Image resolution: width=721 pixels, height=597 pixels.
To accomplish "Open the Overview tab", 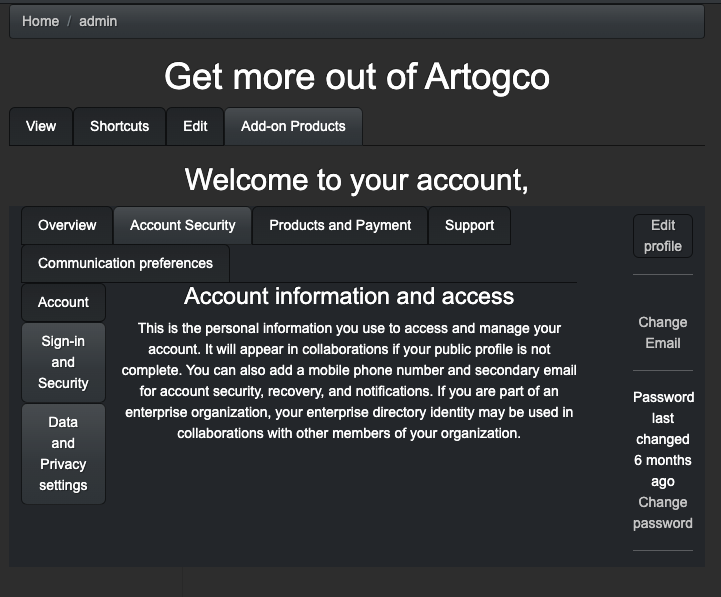I will (67, 225).
